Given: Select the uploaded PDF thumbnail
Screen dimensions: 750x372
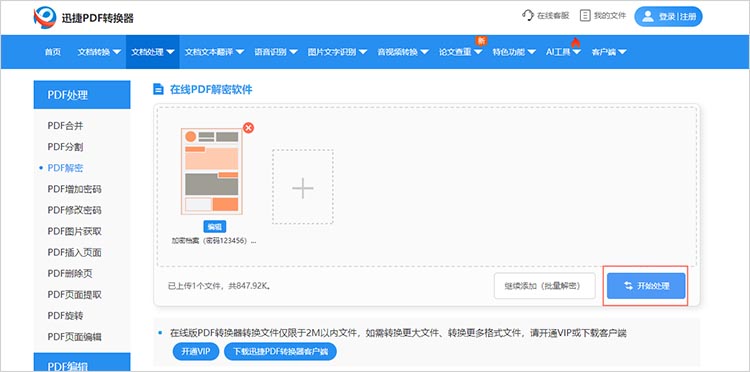Looking at the screenshot, I should coord(211,171).
